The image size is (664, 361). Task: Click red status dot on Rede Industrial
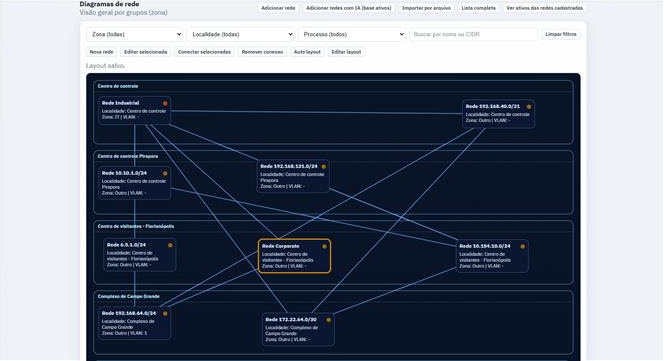165,103
